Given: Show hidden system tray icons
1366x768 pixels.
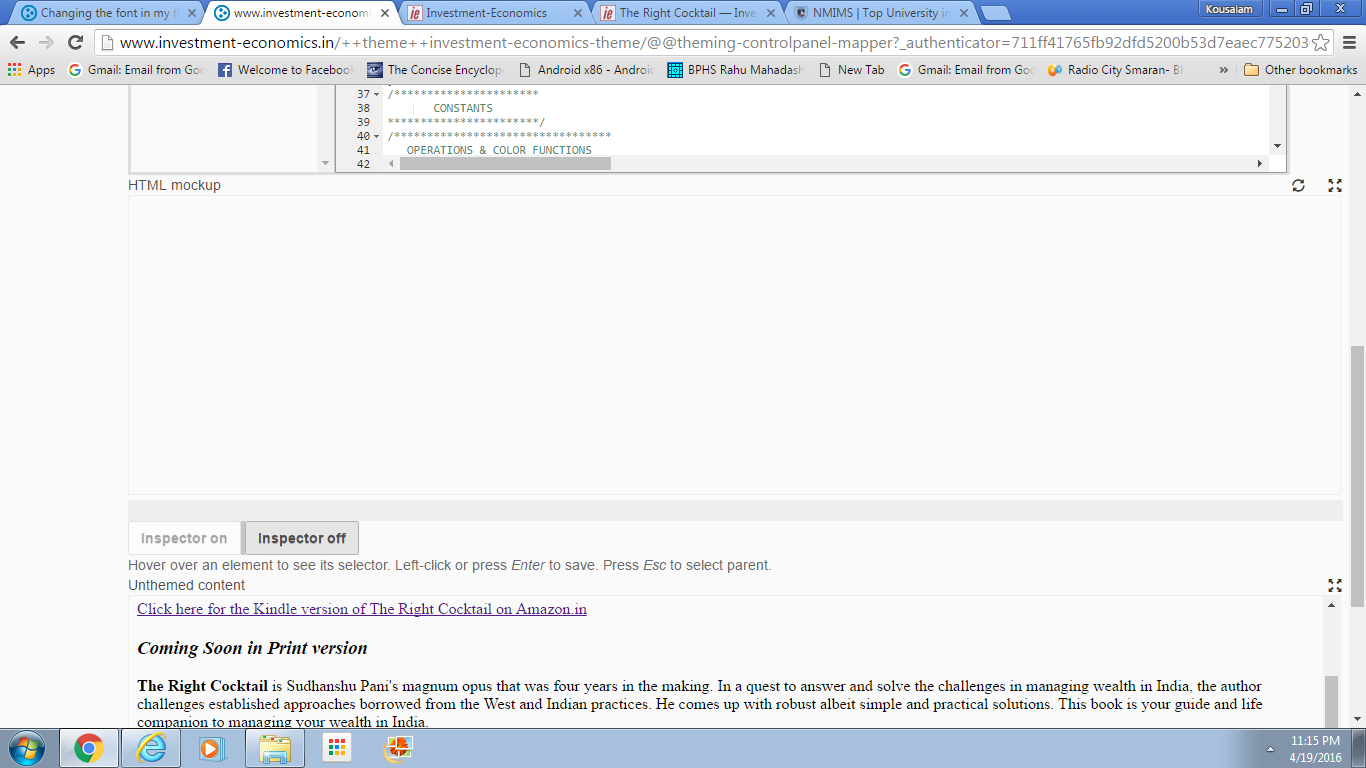Looking at the screenshot, I should (1270, 748).
